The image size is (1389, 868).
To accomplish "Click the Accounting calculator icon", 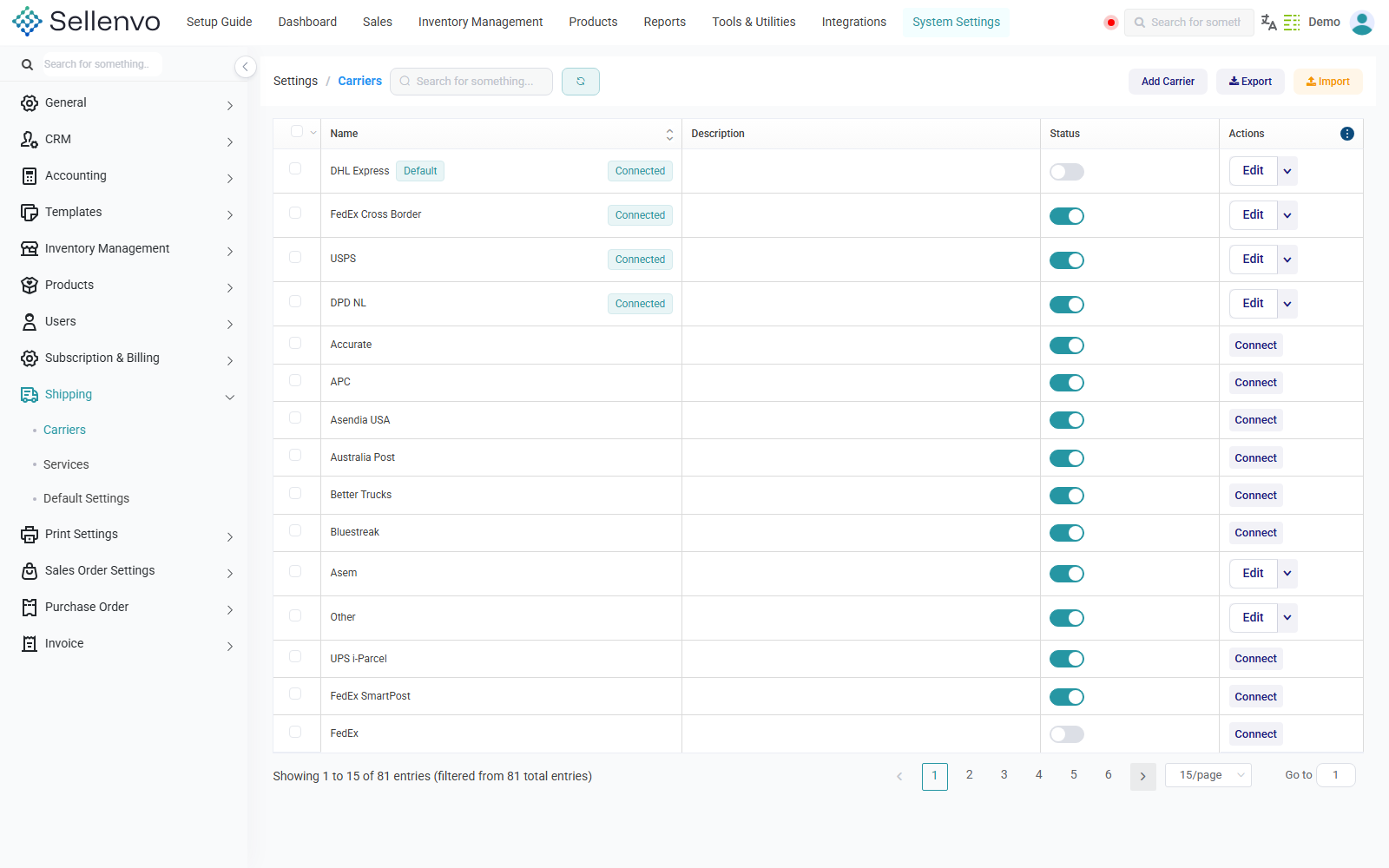I will [30, 176].
